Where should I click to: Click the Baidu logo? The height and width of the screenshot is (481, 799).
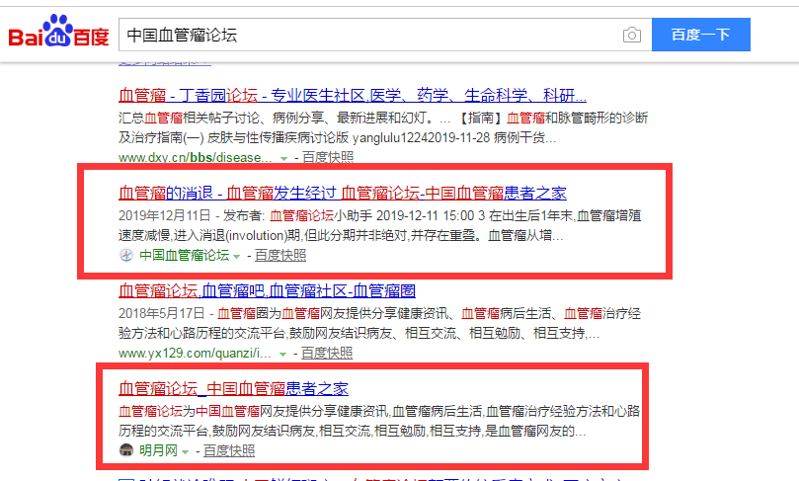coord(59,32)
